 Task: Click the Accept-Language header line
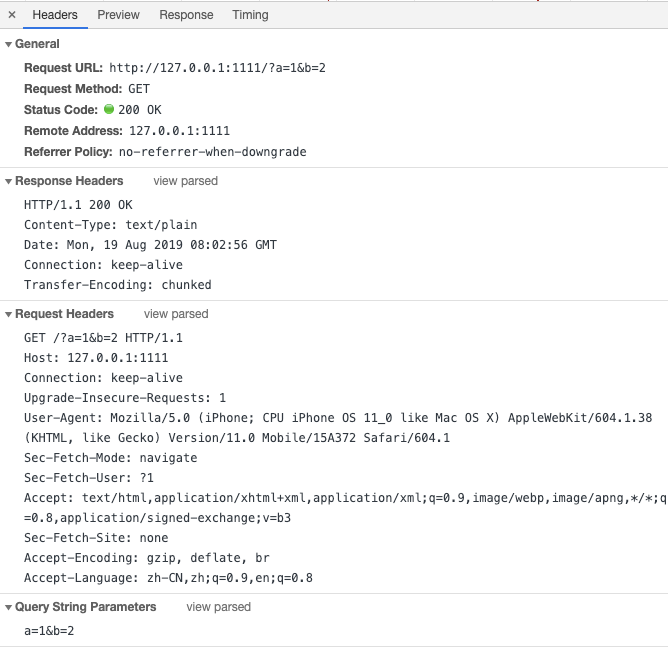(x=168, y=578)
